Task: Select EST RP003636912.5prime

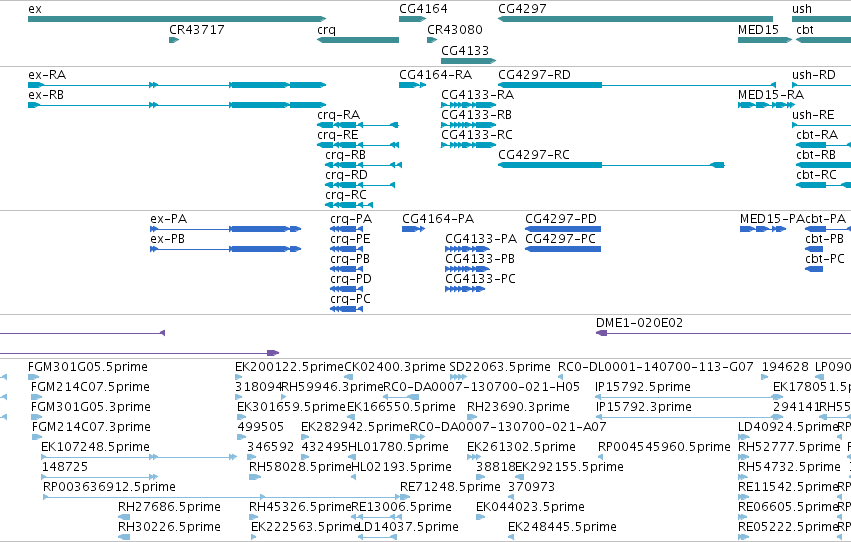Action: point(226,496)
